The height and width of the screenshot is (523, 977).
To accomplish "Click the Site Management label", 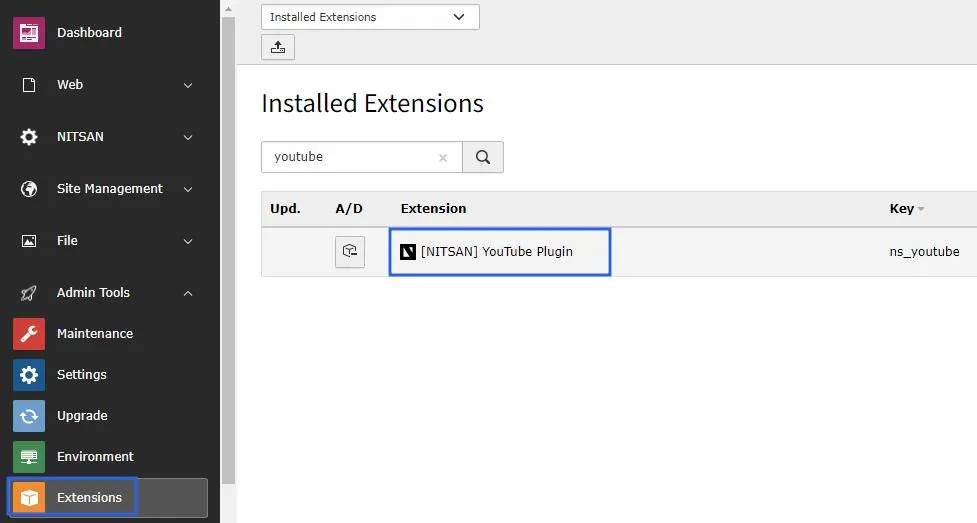I will tap(110, 189).
